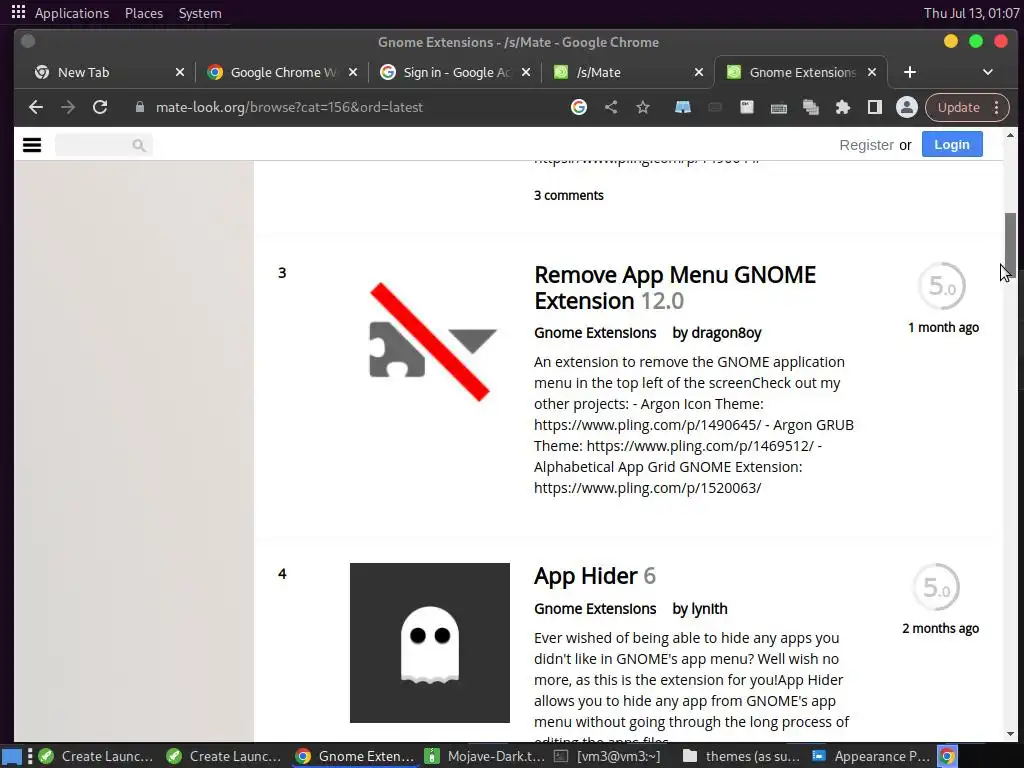This screenshot has width=1024, height=768.
Task: Toggle the Chrome side panel icon
Action: point(874,107)
